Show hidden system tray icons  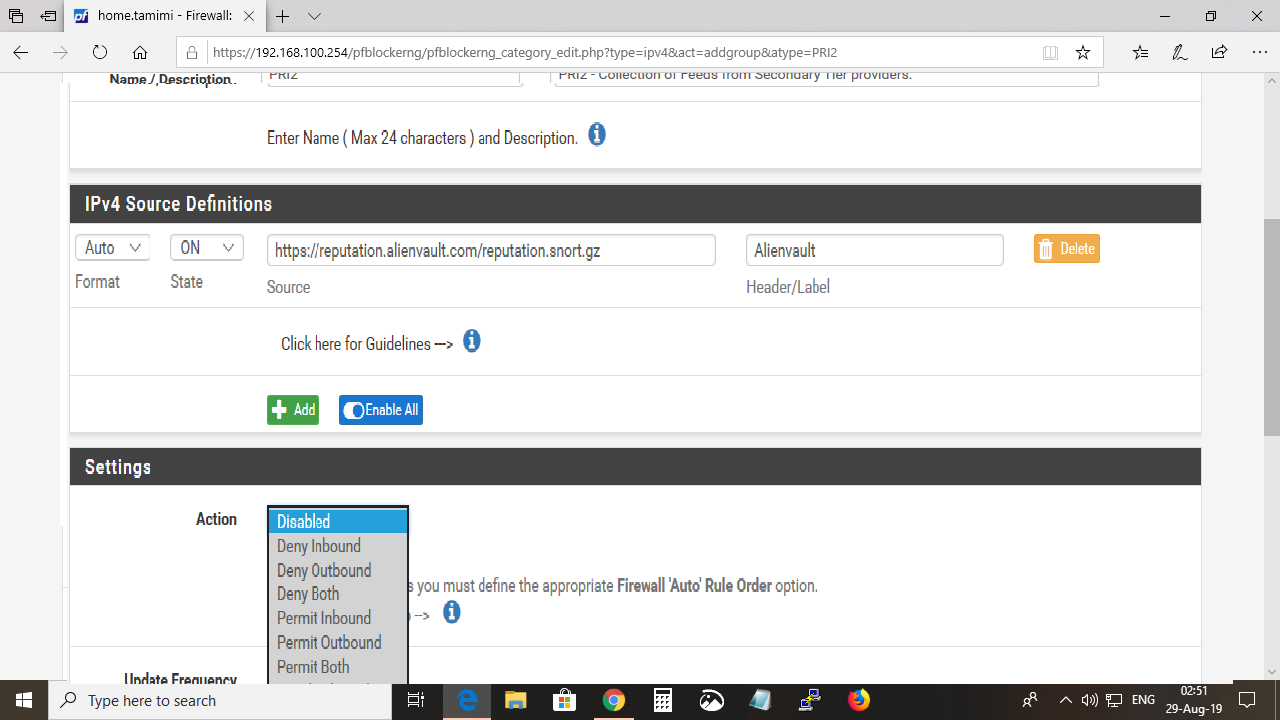coord(1066,700)
